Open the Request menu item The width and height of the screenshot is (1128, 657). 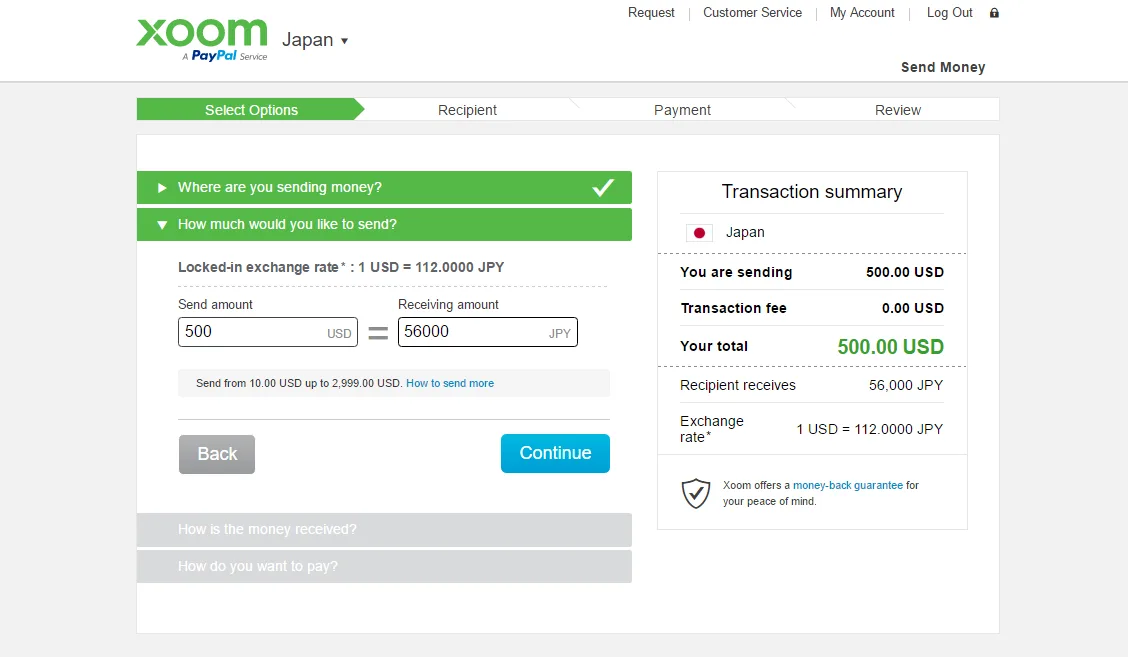651,13
